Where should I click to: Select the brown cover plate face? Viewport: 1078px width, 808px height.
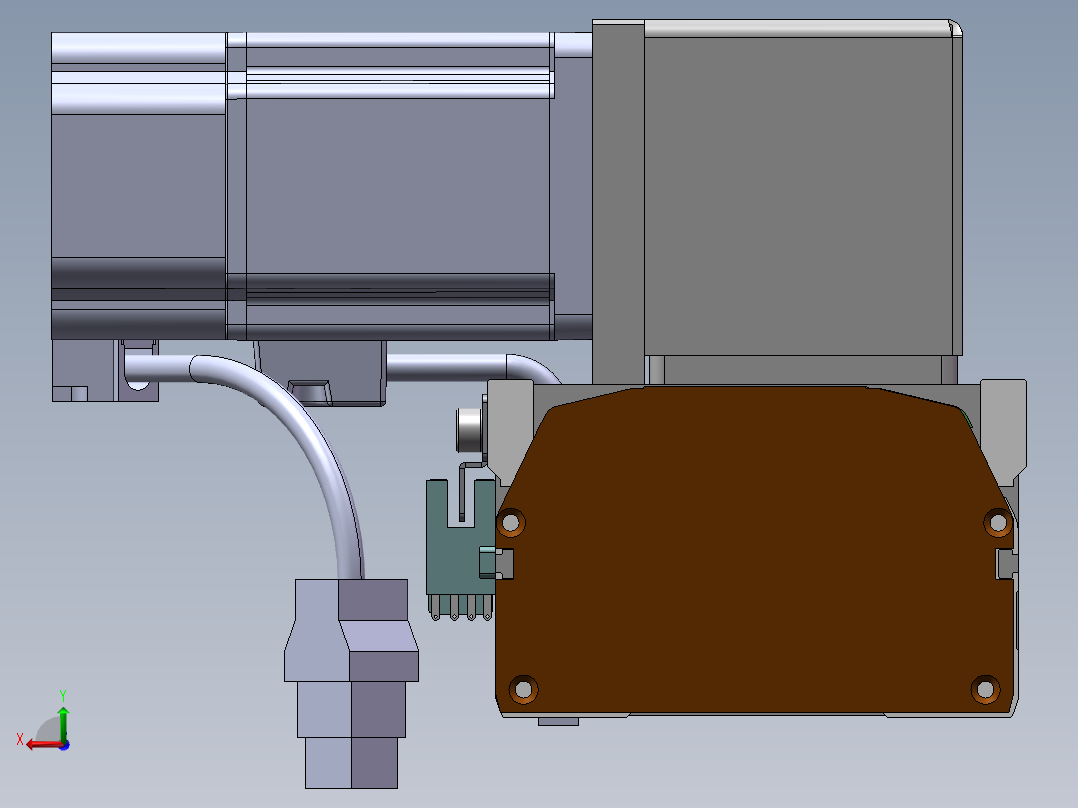pyautogui.click(x=754, y=548)
